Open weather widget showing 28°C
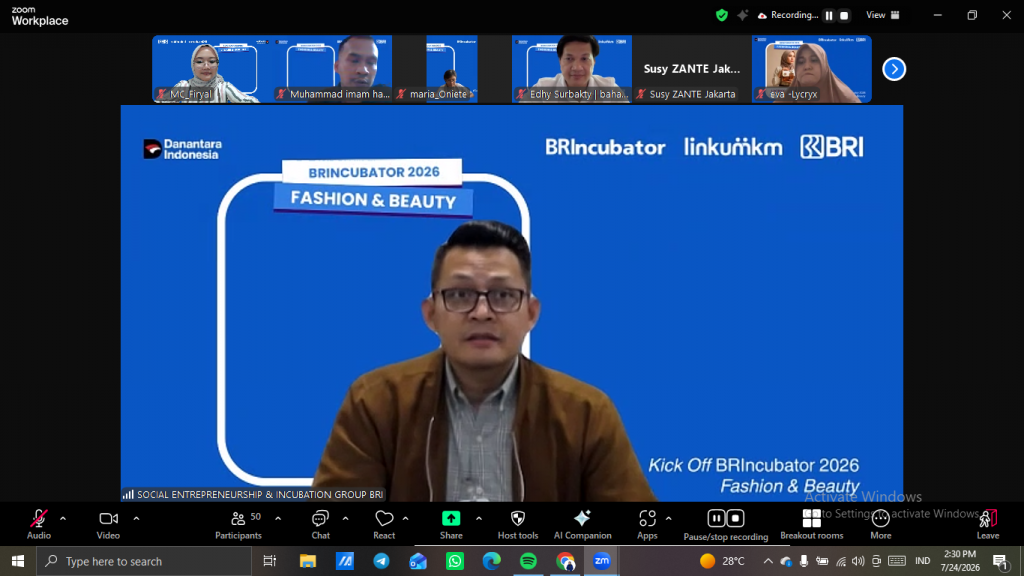1024x576 pixels. click(722, 561)
